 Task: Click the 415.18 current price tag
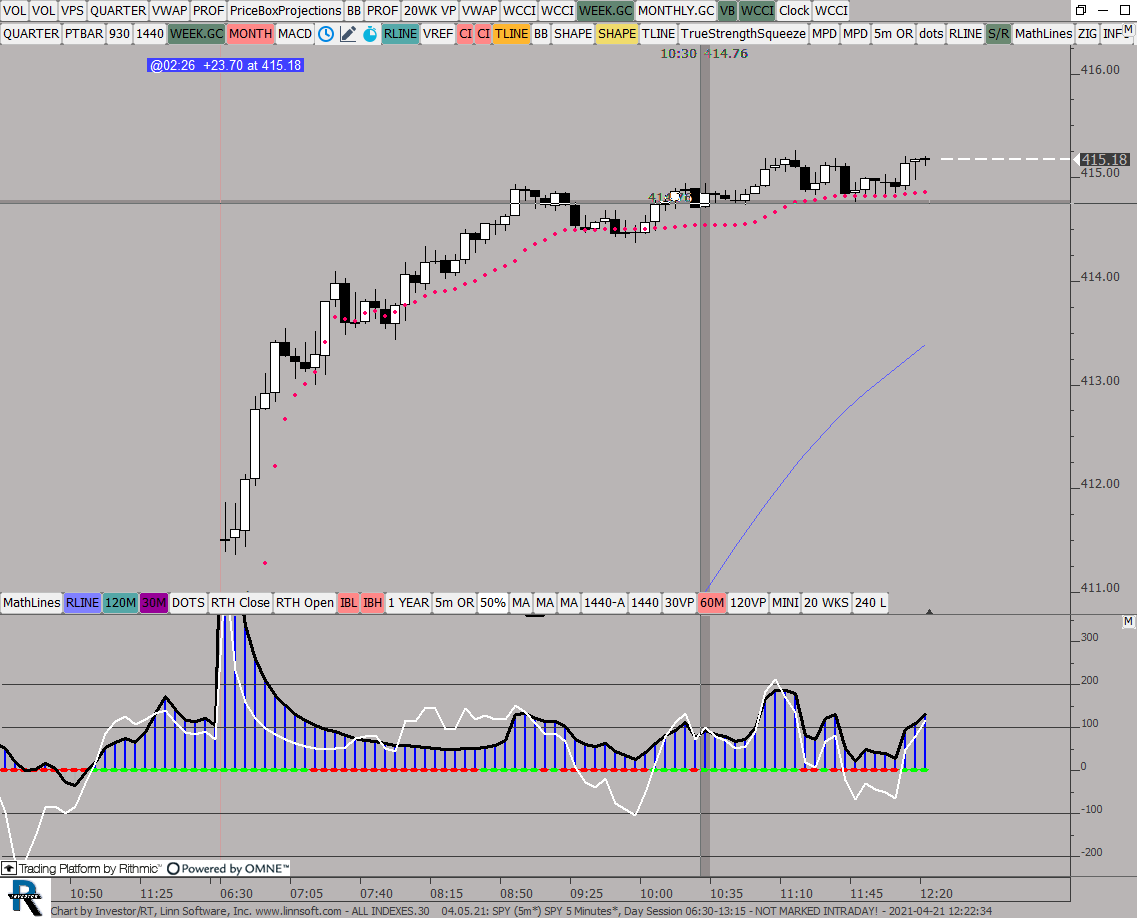[1104, 159]
